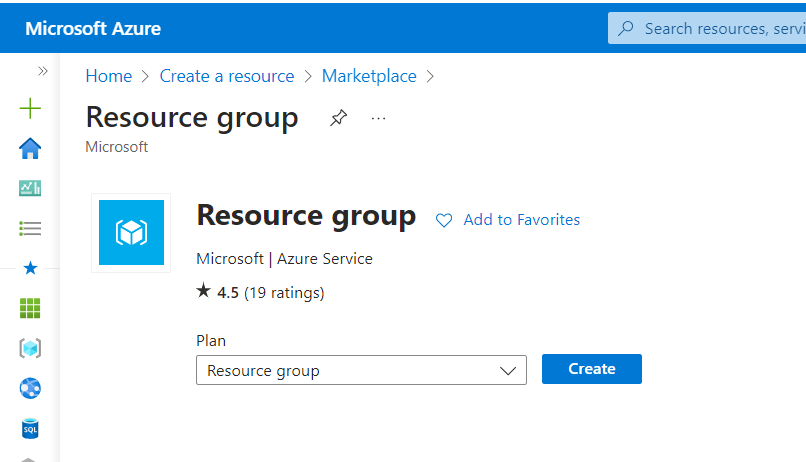Open the All services list icon
806x462 pixels.
(x=30, y=228)
